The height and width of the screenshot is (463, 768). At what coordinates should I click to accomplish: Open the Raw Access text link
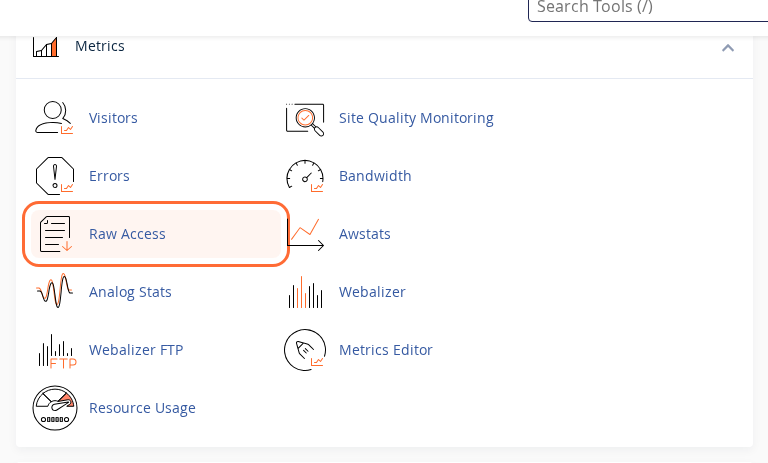[x=127, y=234]
